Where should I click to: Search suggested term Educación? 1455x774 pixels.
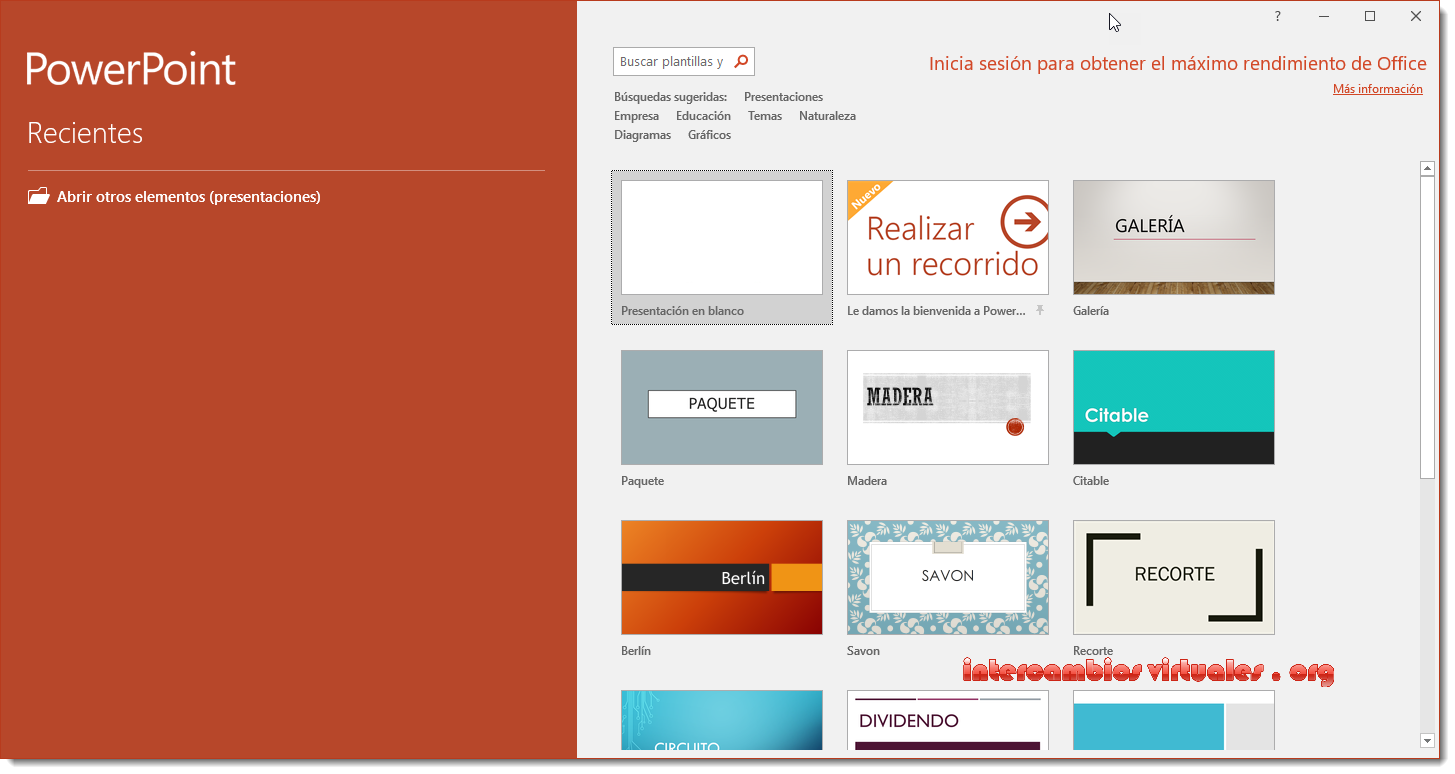tap(703, 116)
